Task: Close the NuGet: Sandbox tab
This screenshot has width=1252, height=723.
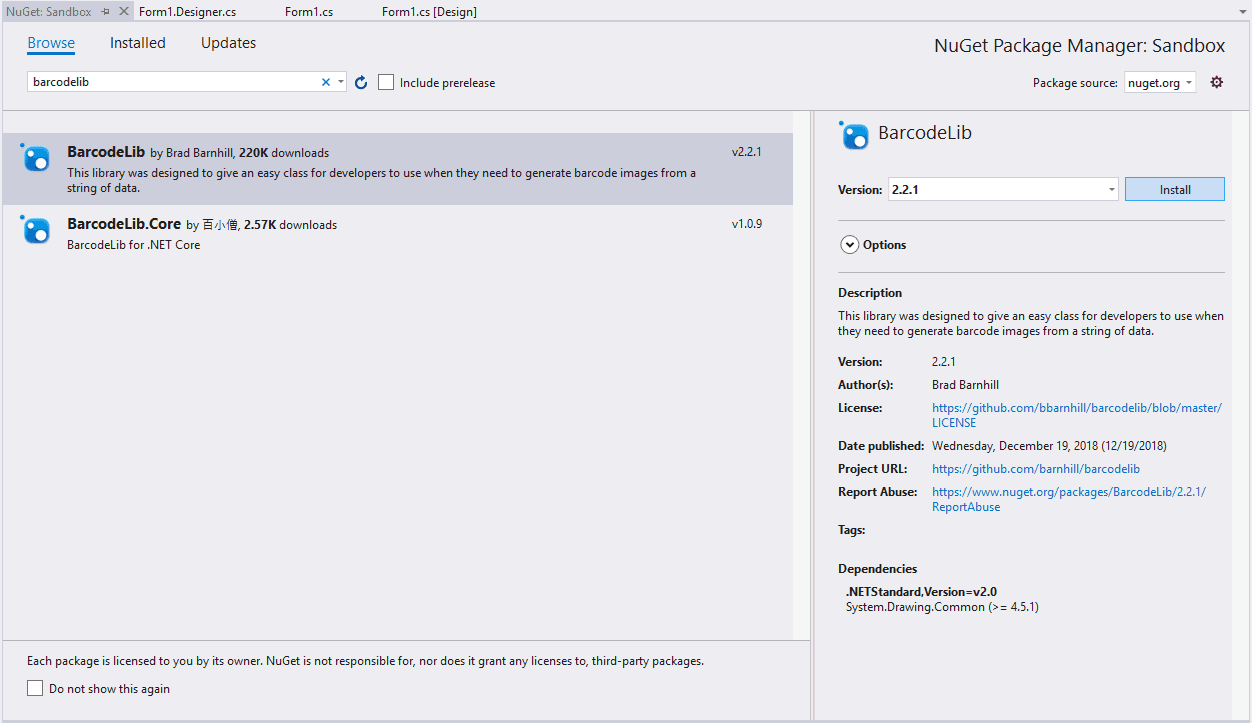Action: click(123, 12)
